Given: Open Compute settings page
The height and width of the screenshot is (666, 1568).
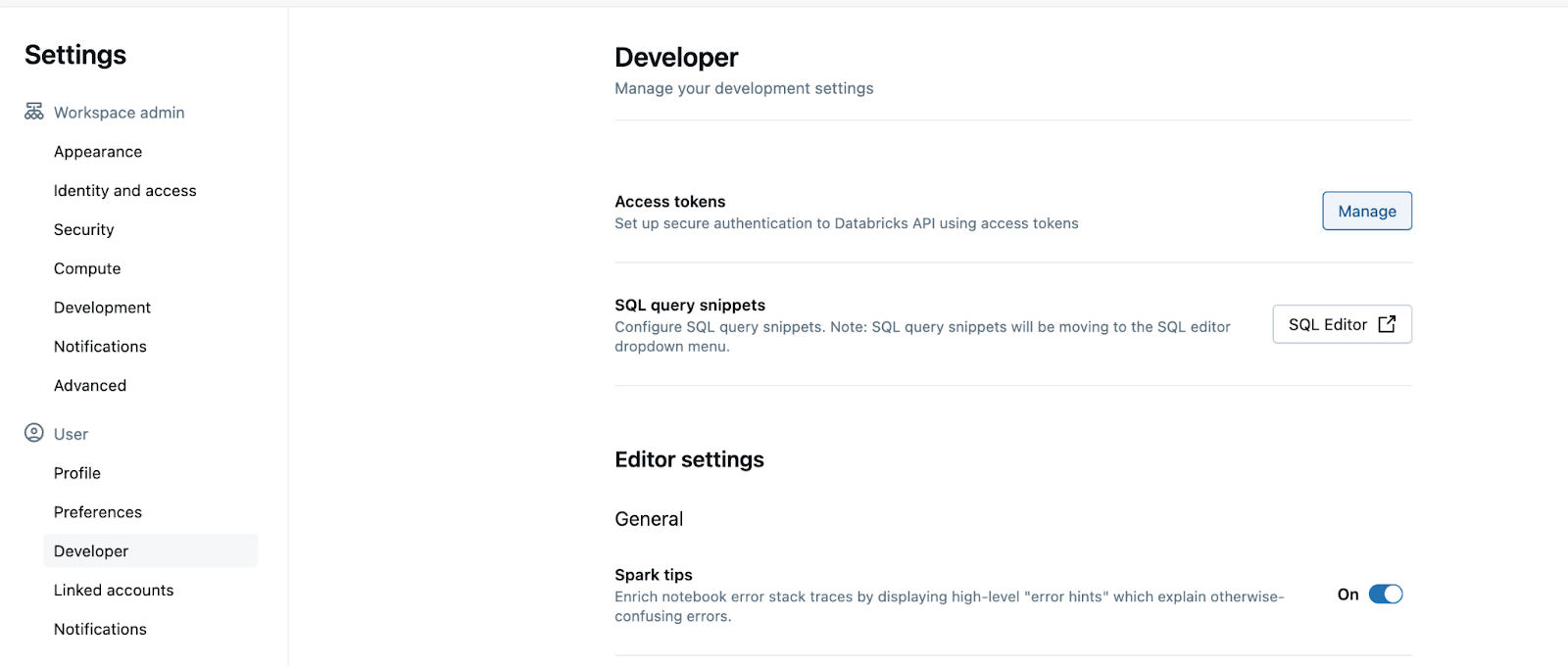Looking at the screenshot, I should pyautogui.click(x=87, y=268).
